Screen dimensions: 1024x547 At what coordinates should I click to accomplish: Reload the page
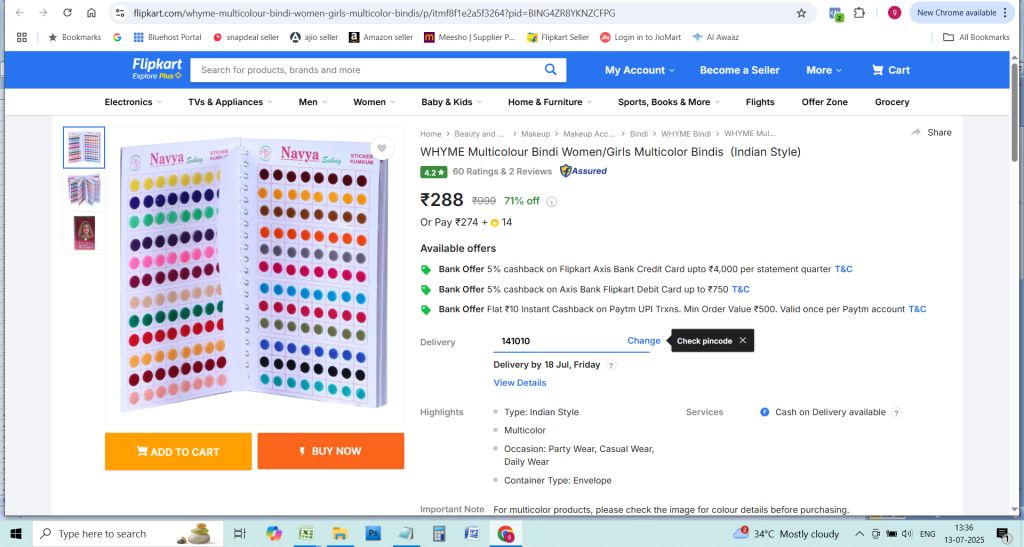(x=67, y=12)
